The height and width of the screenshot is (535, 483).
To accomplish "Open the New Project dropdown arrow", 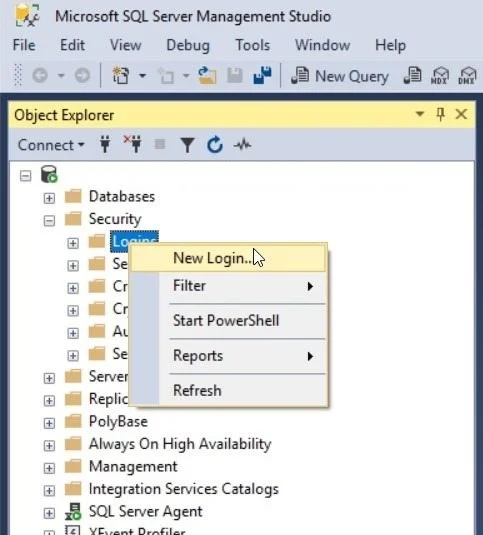I will [x=143, y=75].
